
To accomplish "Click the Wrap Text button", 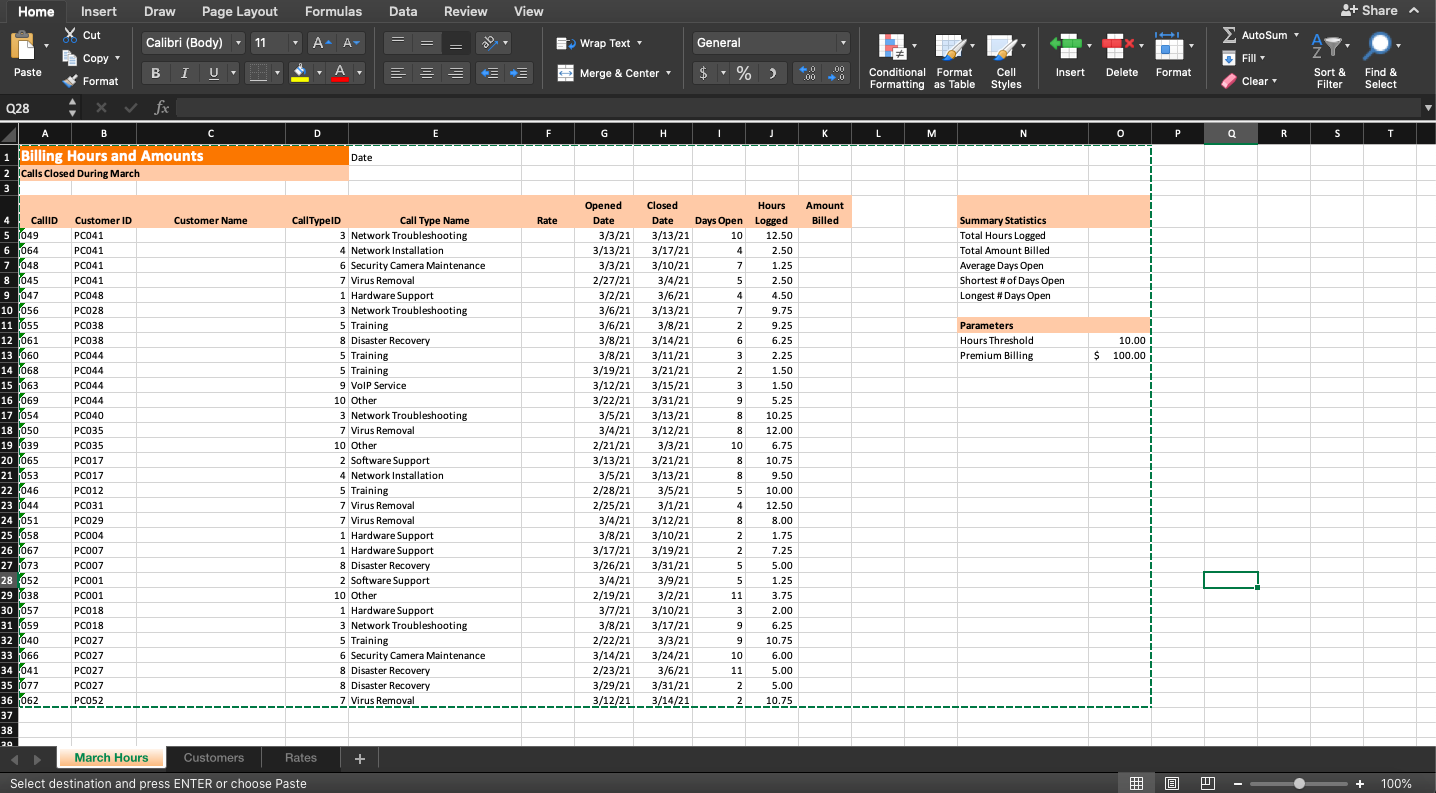I will (600, 43).
